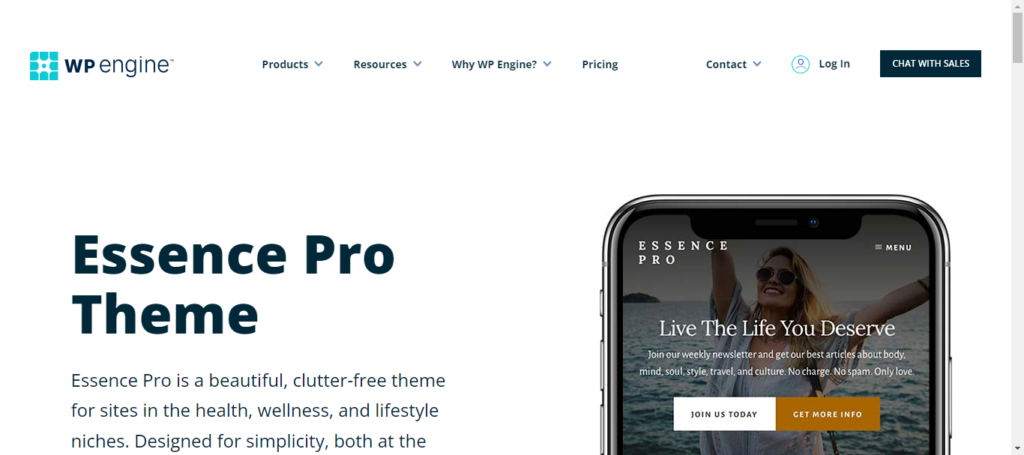Viewport: 1024px width, 455px height.
Task: Click the WP Engine grid logo icon
Action: [x=44, y=66]
